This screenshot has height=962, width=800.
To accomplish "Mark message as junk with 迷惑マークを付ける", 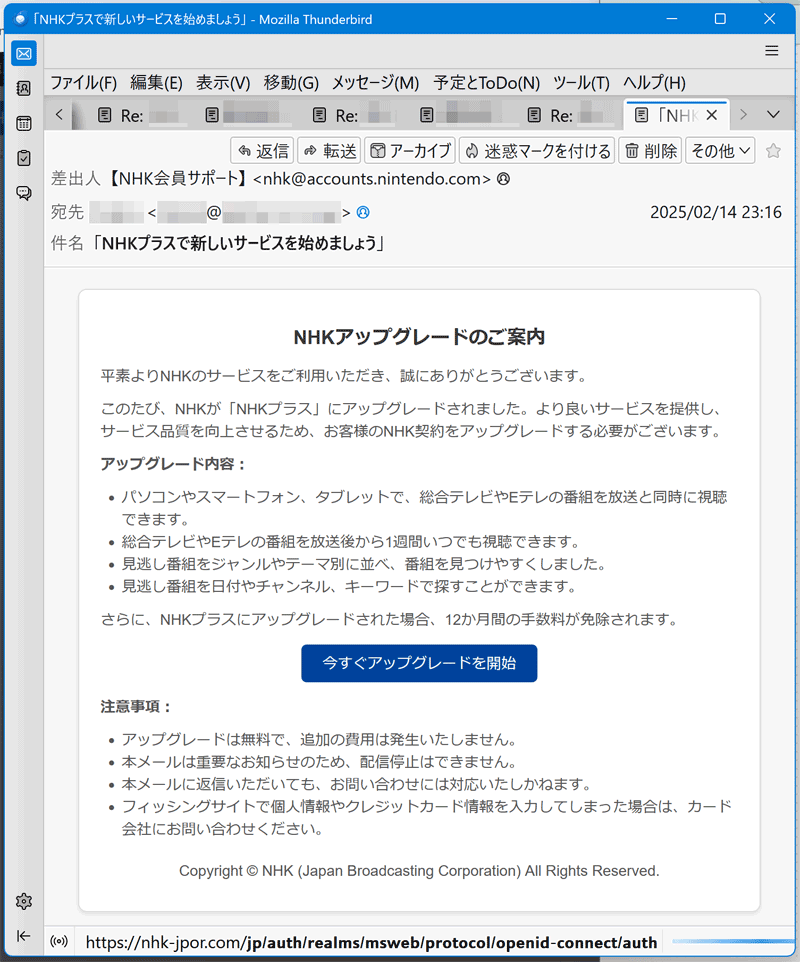I will (537, 151).
